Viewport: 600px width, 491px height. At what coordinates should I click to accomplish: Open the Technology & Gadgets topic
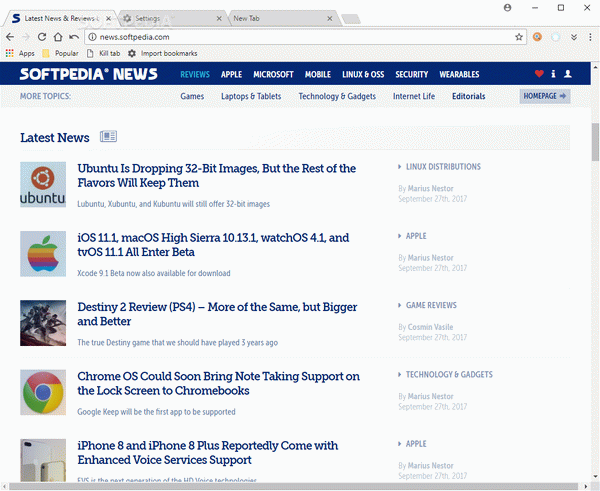(x=337, y=96)
